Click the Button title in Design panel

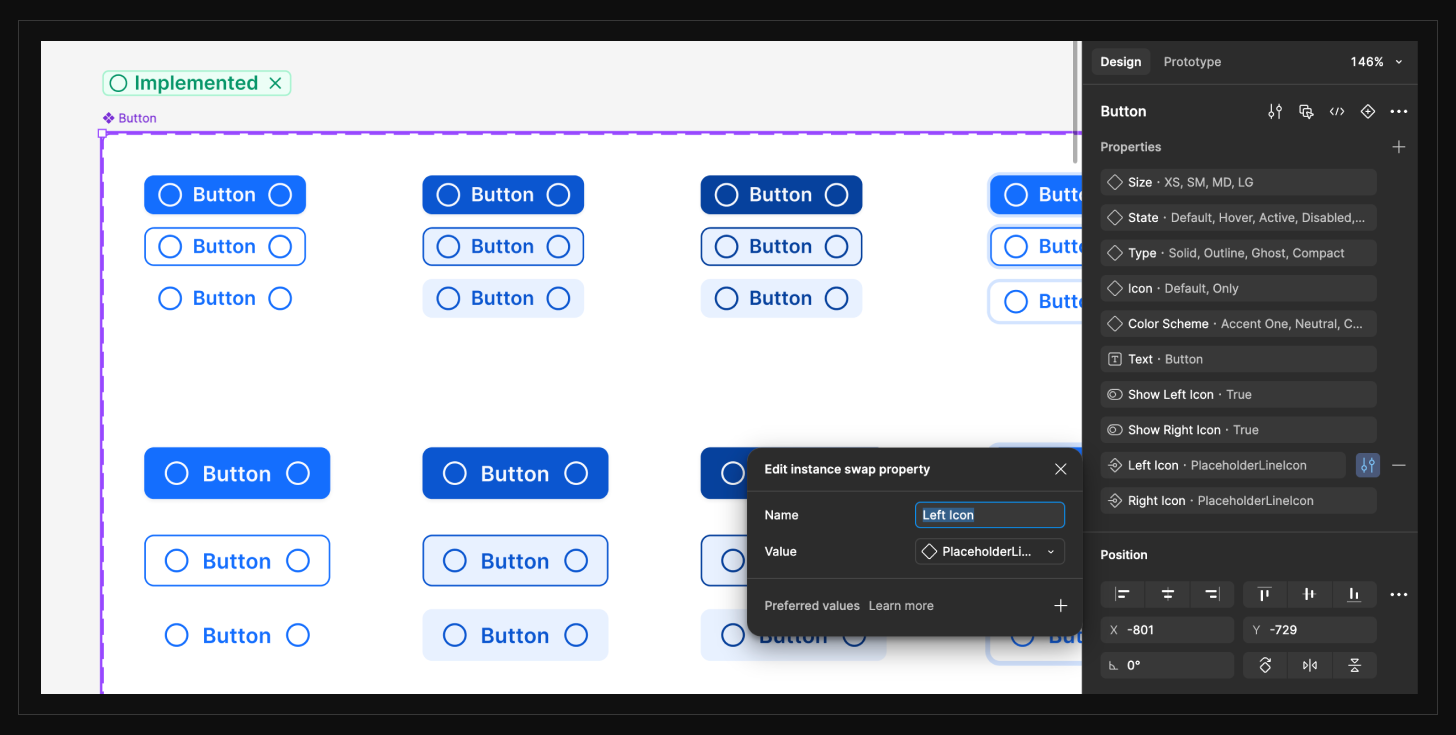coord(1123,112)
